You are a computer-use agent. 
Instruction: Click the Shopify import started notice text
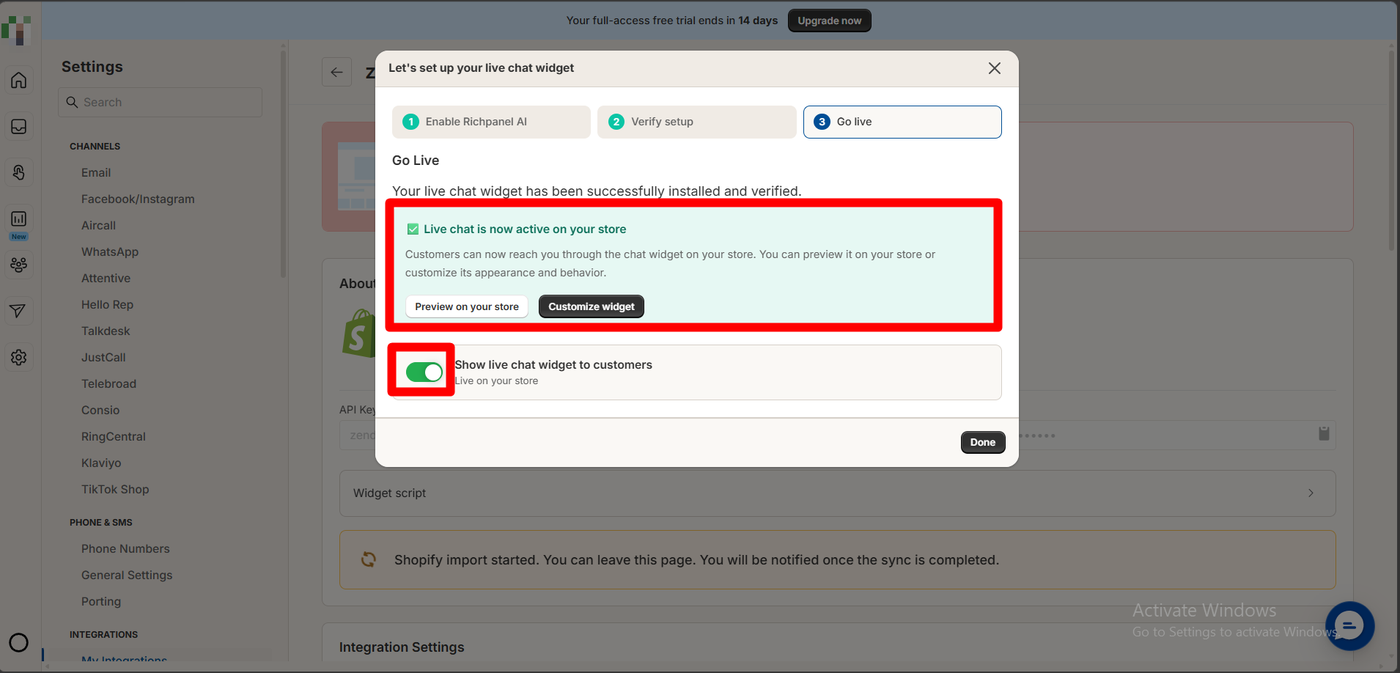tap(696, 560)
